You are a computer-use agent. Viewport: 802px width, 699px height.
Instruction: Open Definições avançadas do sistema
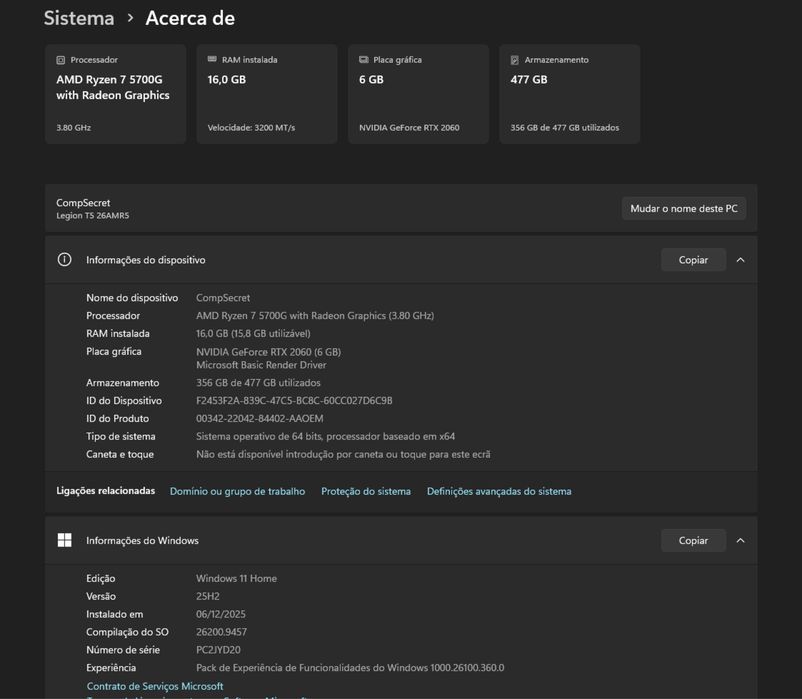(x=499, y=491)
